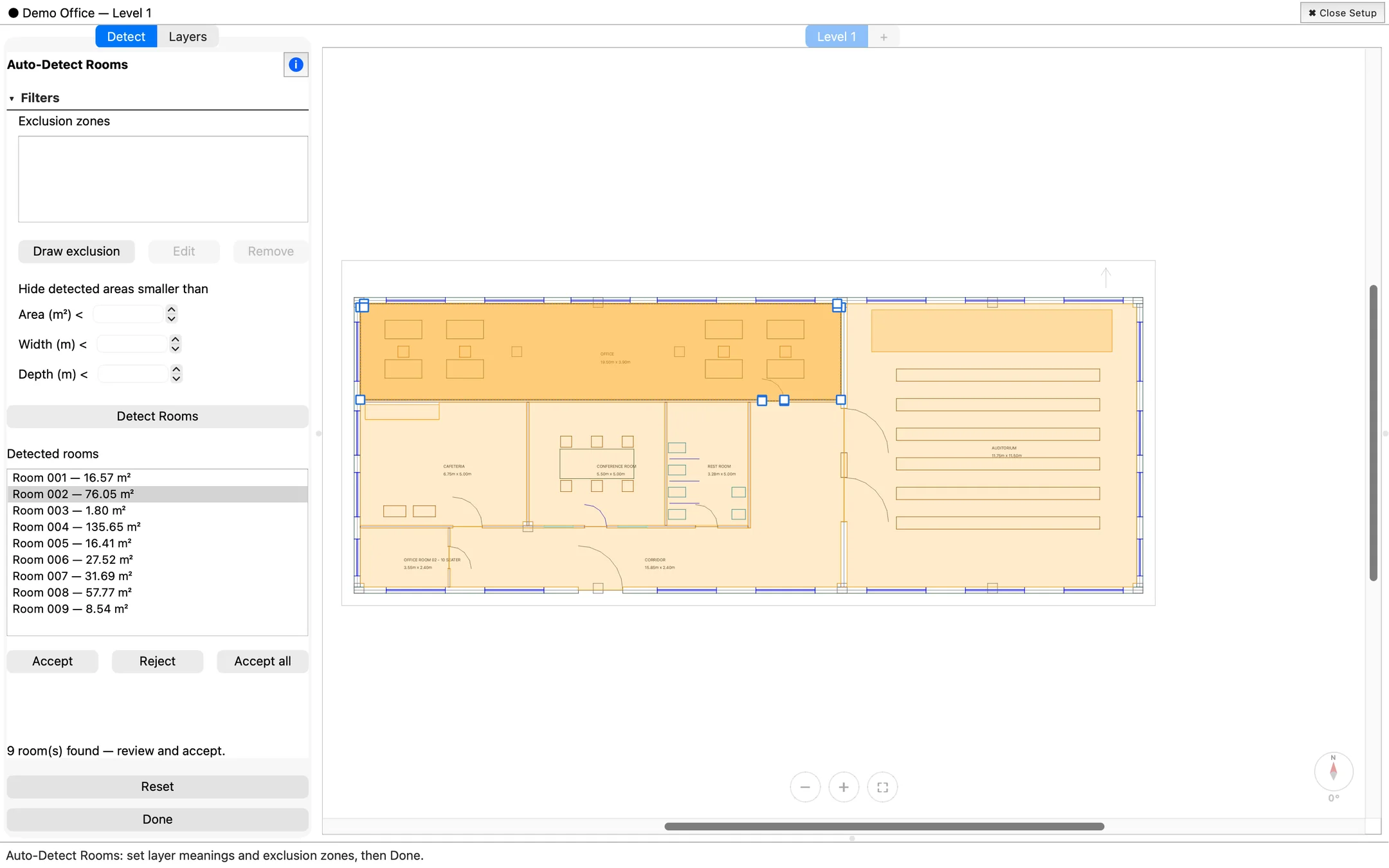Select Room 009 — 8.54 m²
Screen dimensions: 1389x868
point(158,609)
